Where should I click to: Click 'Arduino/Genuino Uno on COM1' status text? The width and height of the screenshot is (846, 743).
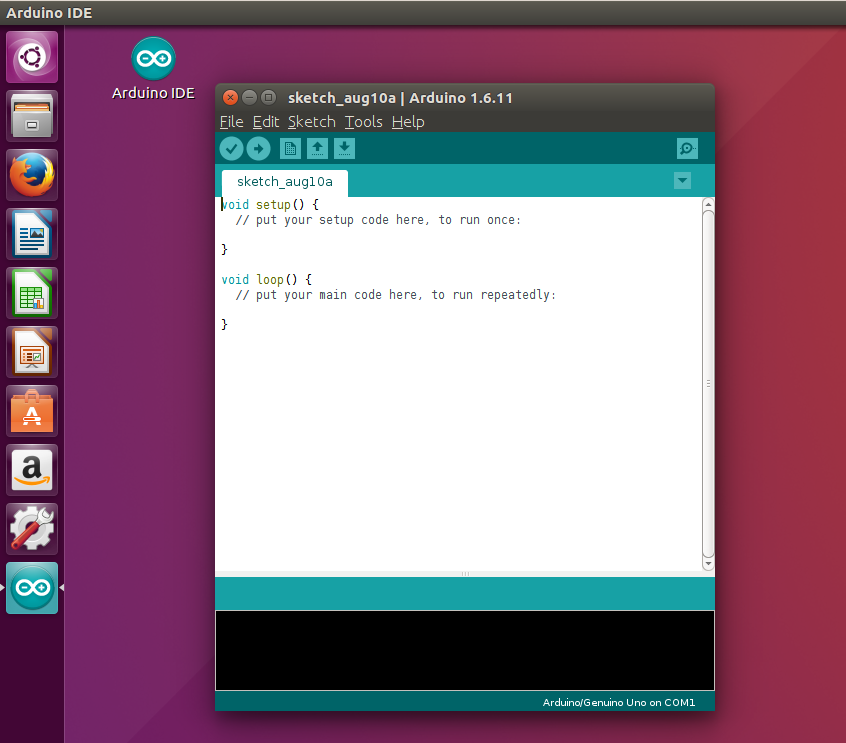coord(619,703)
